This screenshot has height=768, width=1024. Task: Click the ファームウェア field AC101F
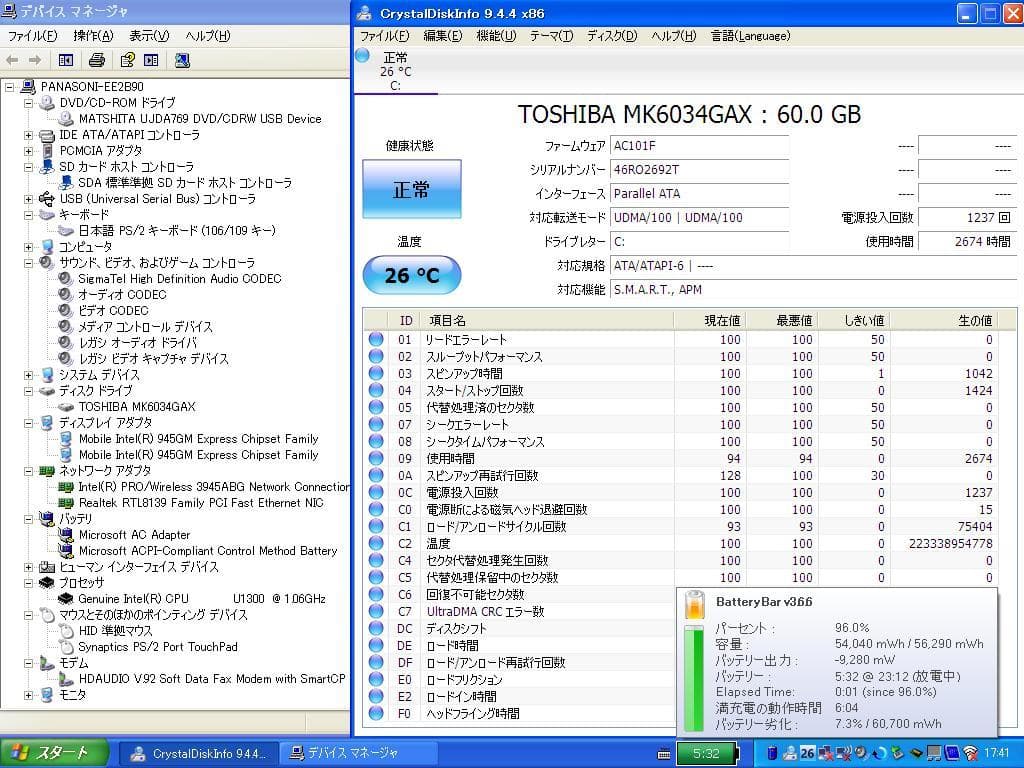coord(699,146)
